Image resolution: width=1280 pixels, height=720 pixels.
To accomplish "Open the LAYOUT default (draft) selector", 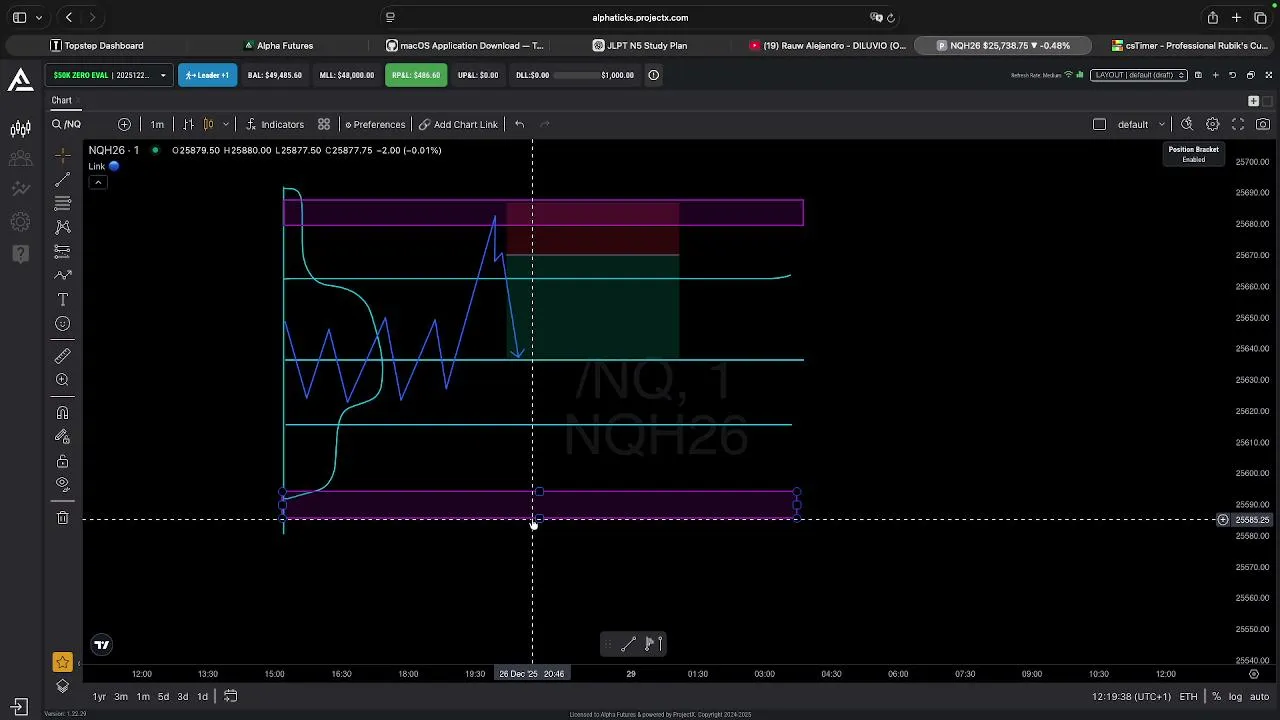I will coord(1139,75).
